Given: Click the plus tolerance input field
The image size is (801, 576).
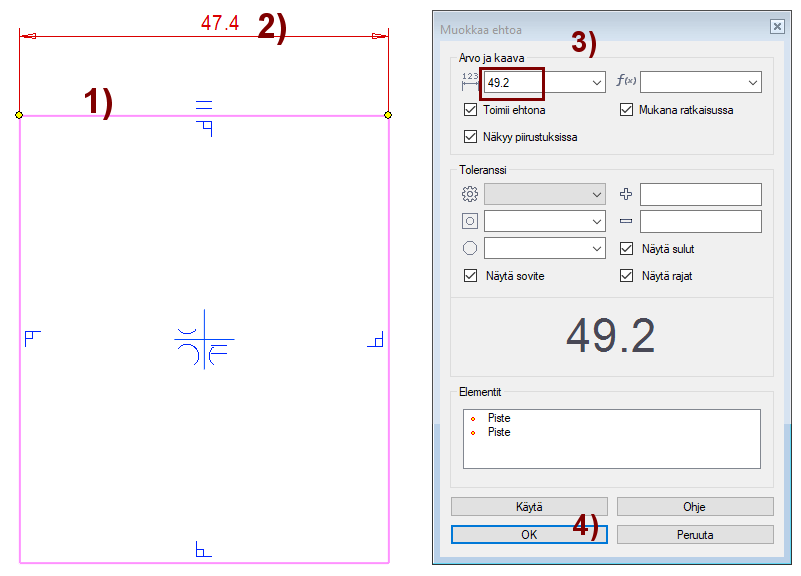Looking at the screenshot, I should coord(700,194).
